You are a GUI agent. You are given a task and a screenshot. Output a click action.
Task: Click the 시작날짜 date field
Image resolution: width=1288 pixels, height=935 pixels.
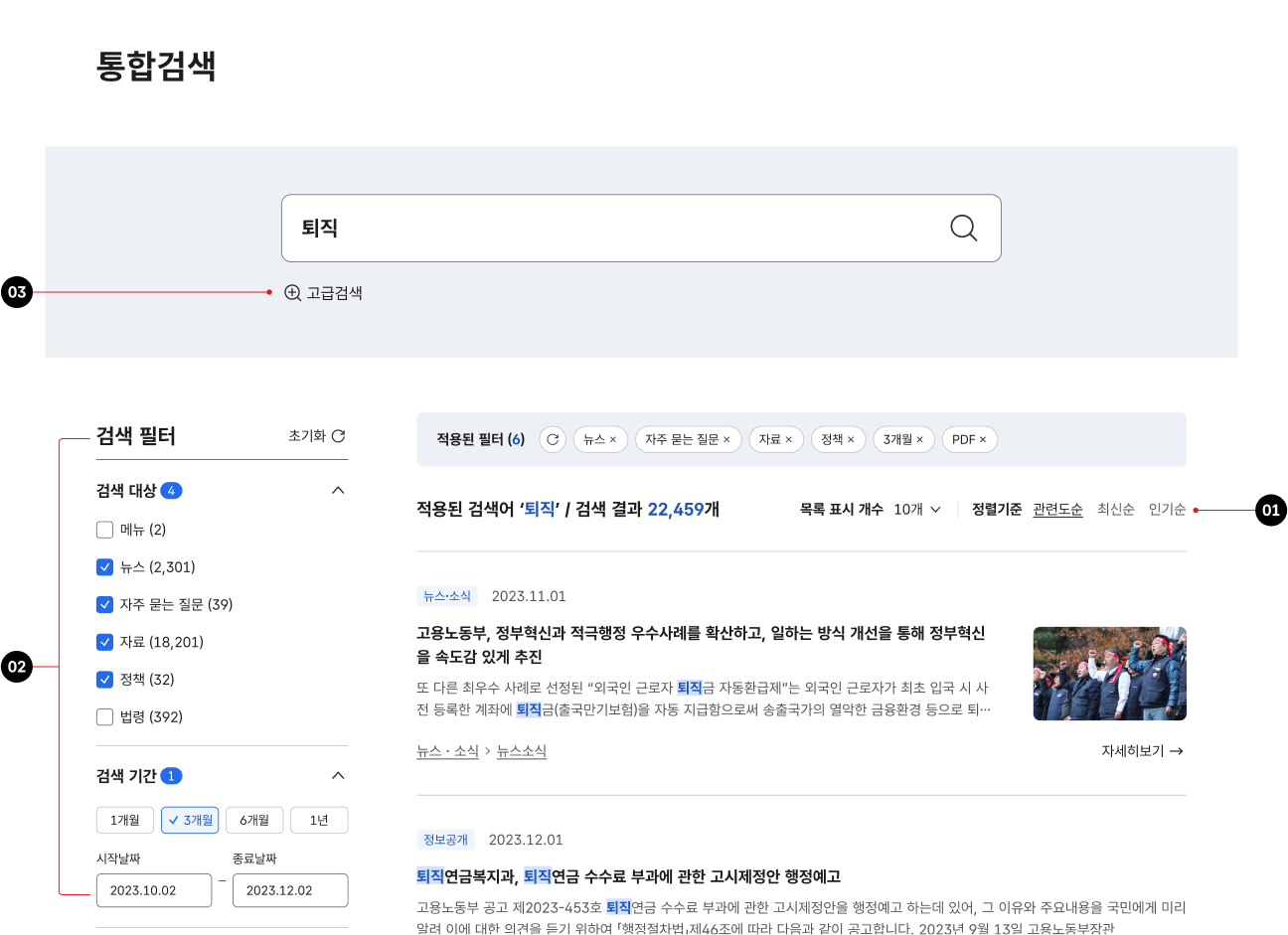coord(154,890)
